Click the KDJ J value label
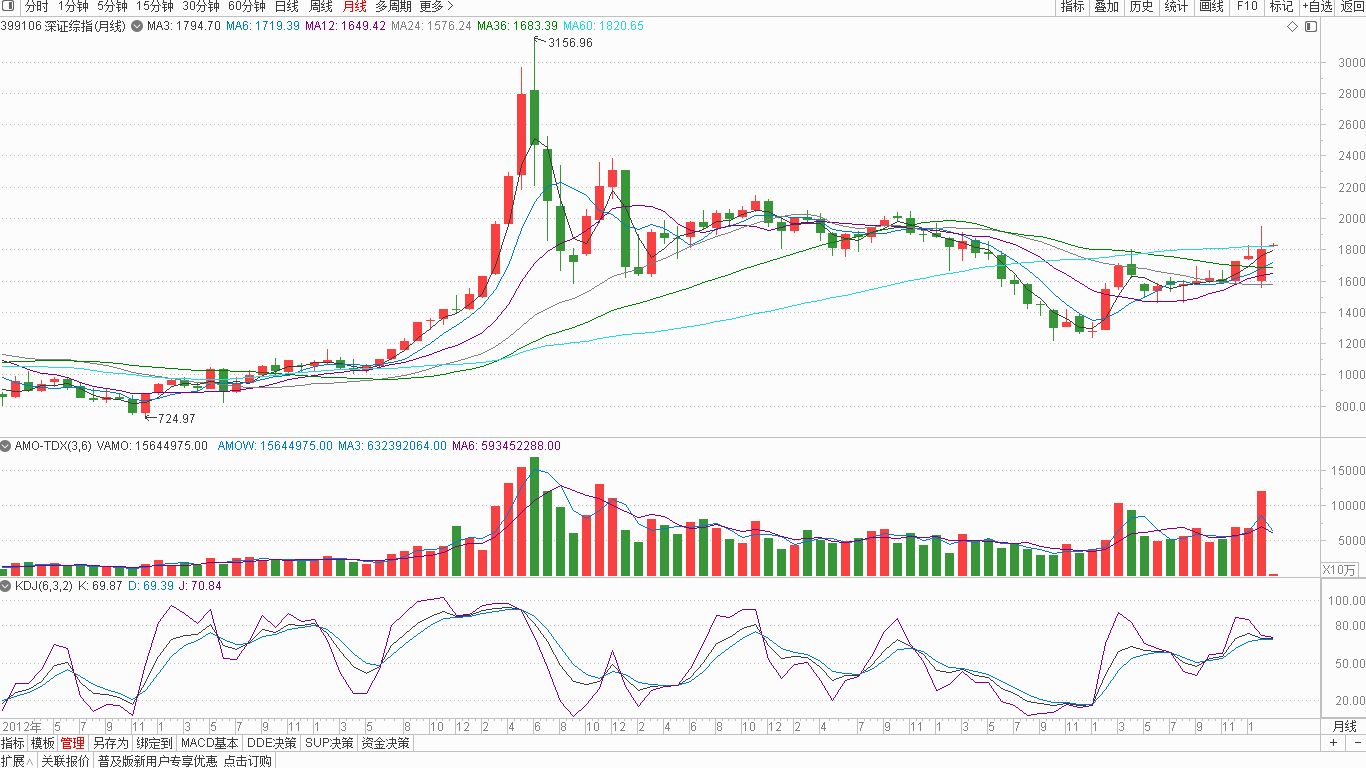This screenshot has height=768, width=1366. 200,585
